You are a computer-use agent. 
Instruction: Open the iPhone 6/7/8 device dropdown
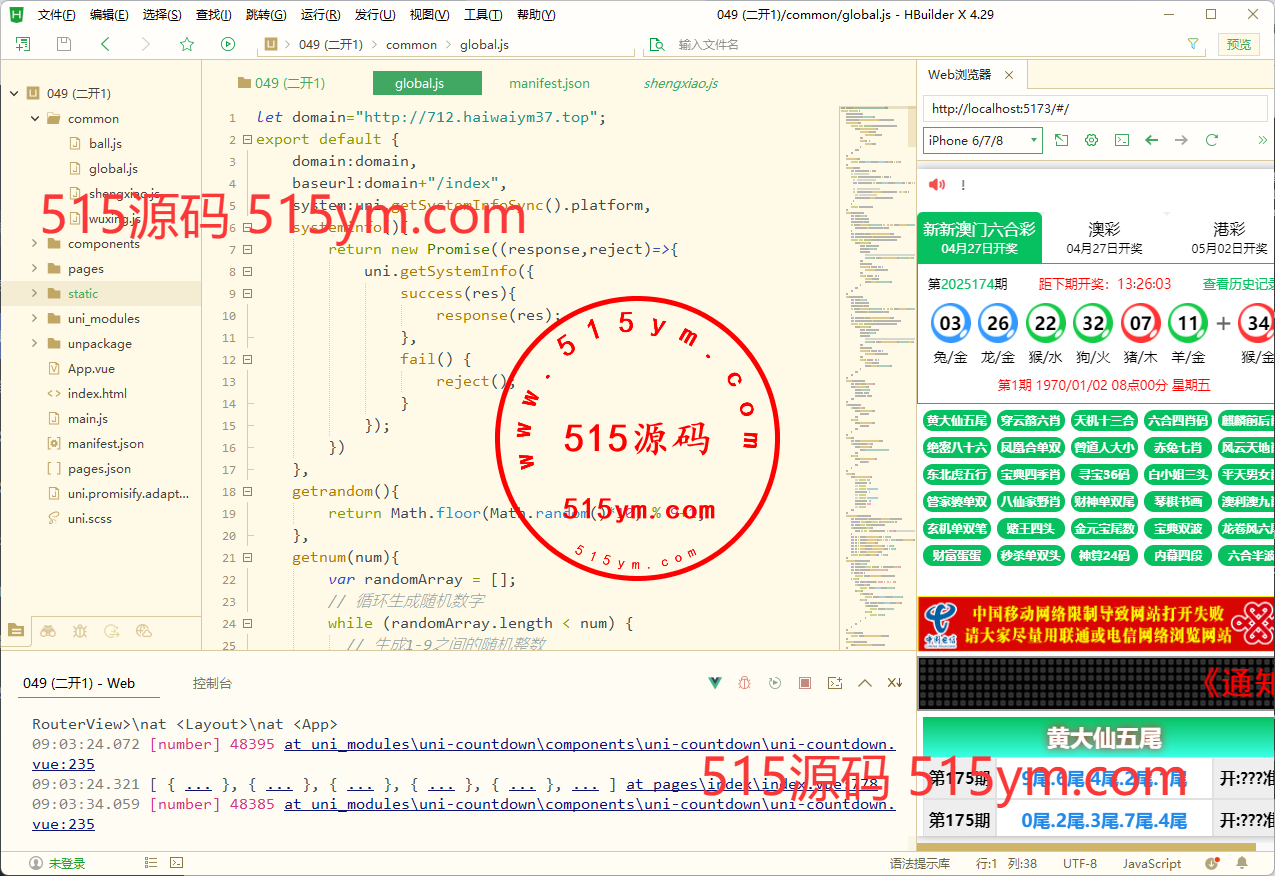click(x=982, y=140)
